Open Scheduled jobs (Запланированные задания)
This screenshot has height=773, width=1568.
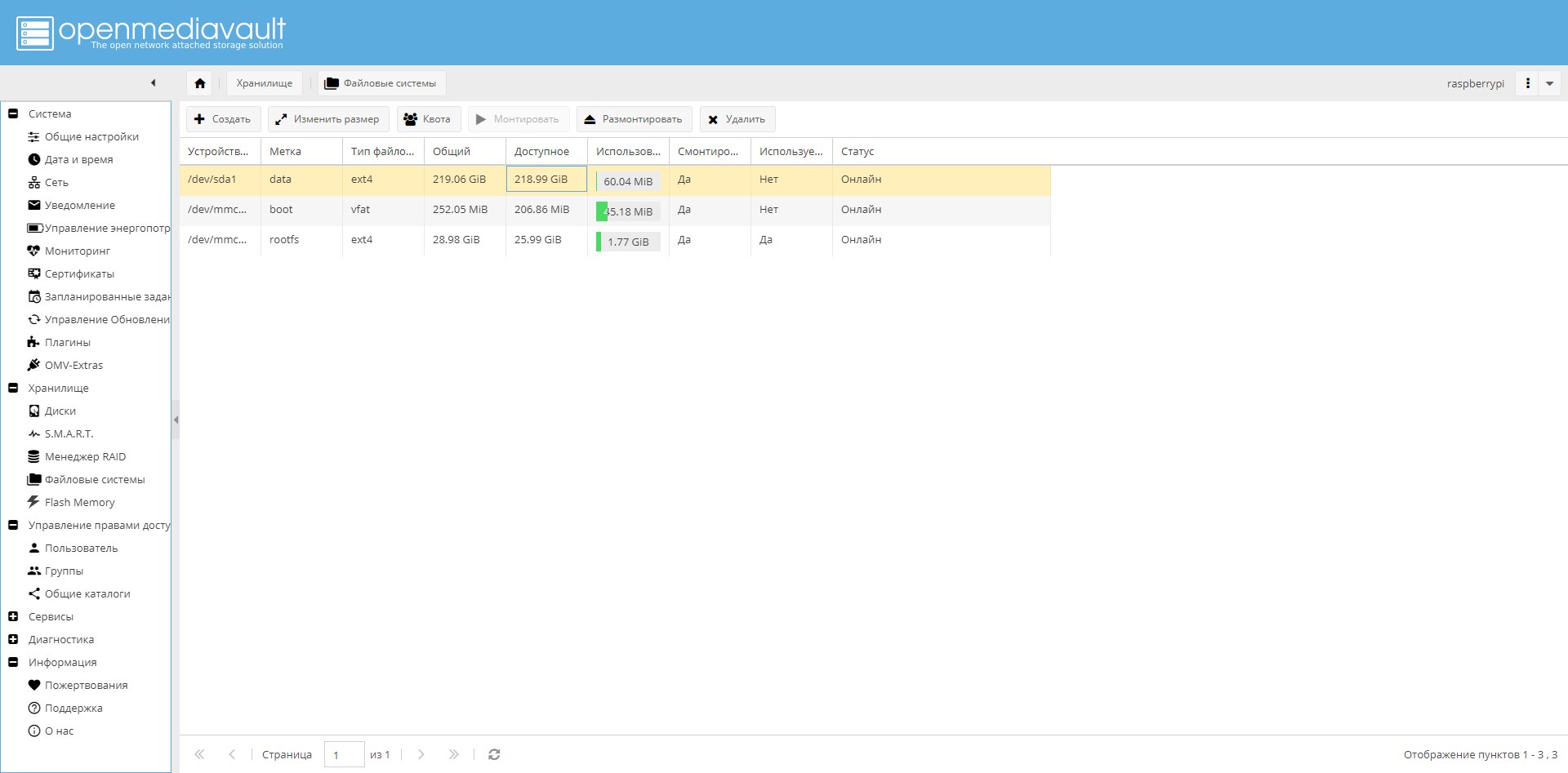(98, 297)
